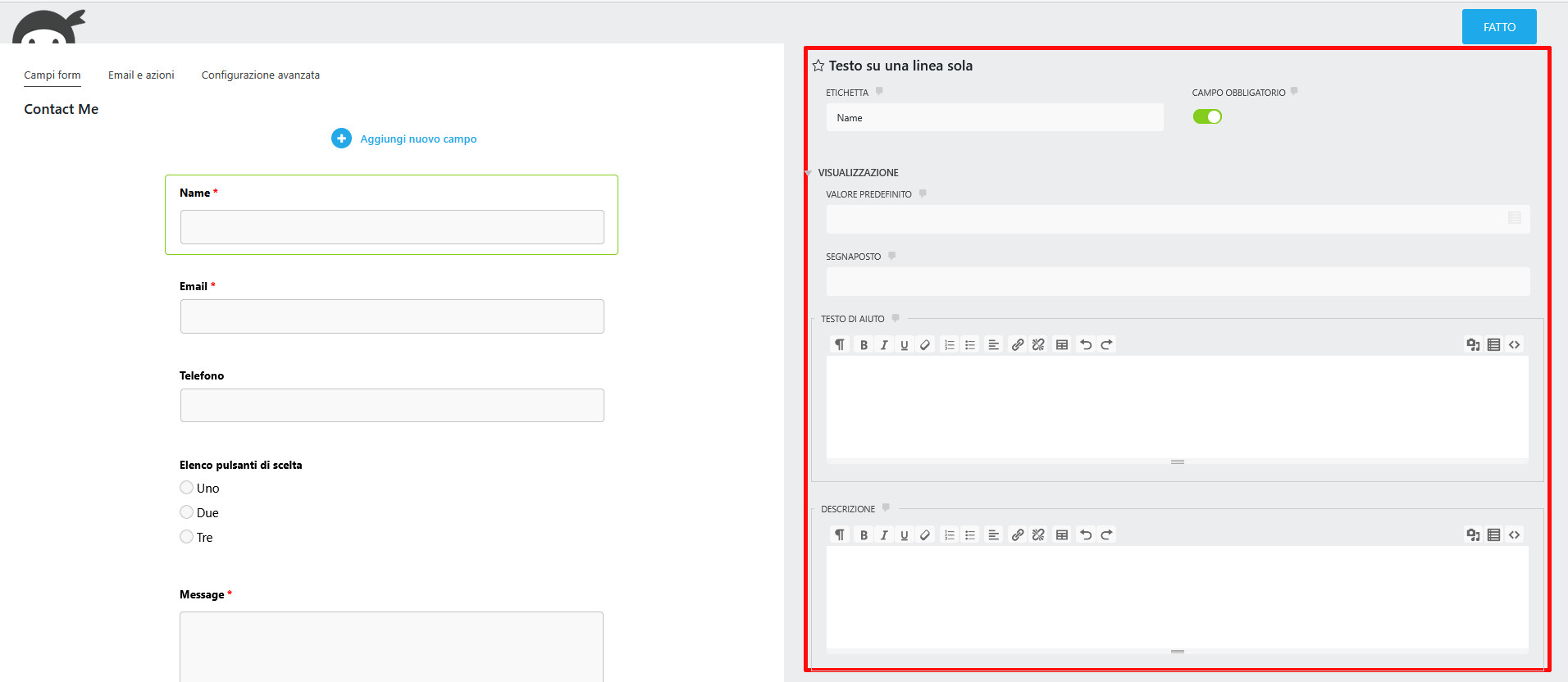This screenshot has height=682, width=1568.
Task: Open code view in Testo di aiuto editor
Action: 1514,345
